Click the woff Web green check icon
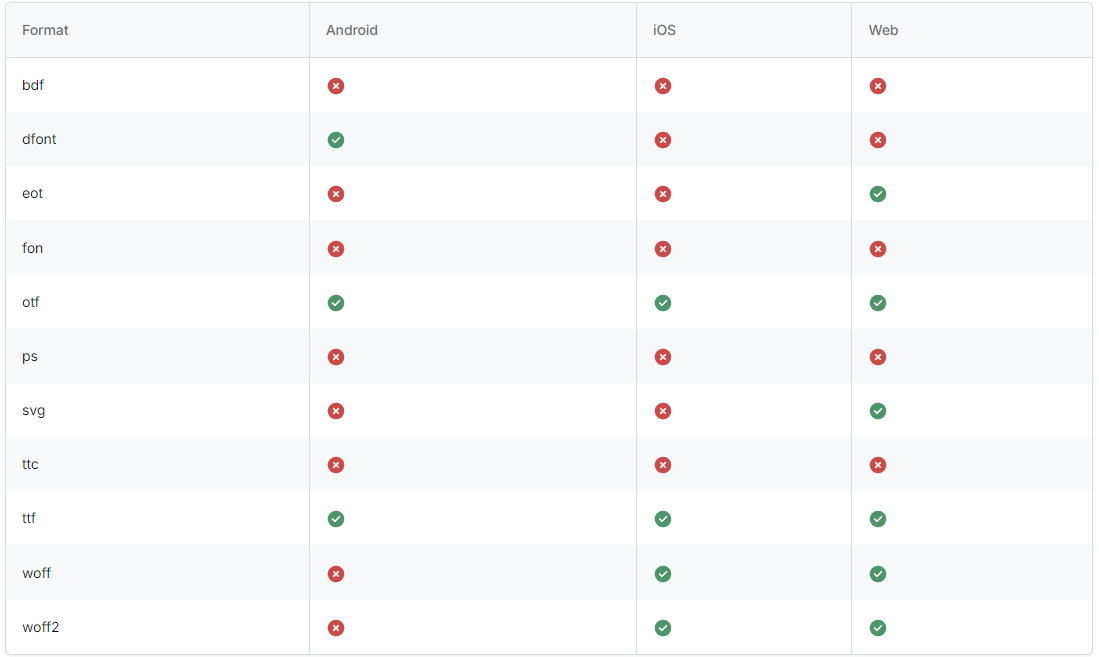The width and height of the screenshot is (1099, 657). (x=878, y=574)
